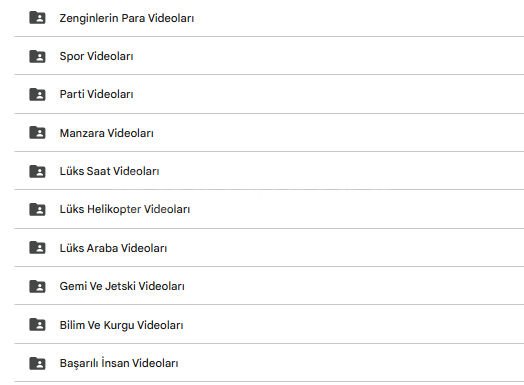The width and height of the screenshot is (524, 385).
Task: Select the Lüks Araba Videoları name
Action: (x=113, y=248)
